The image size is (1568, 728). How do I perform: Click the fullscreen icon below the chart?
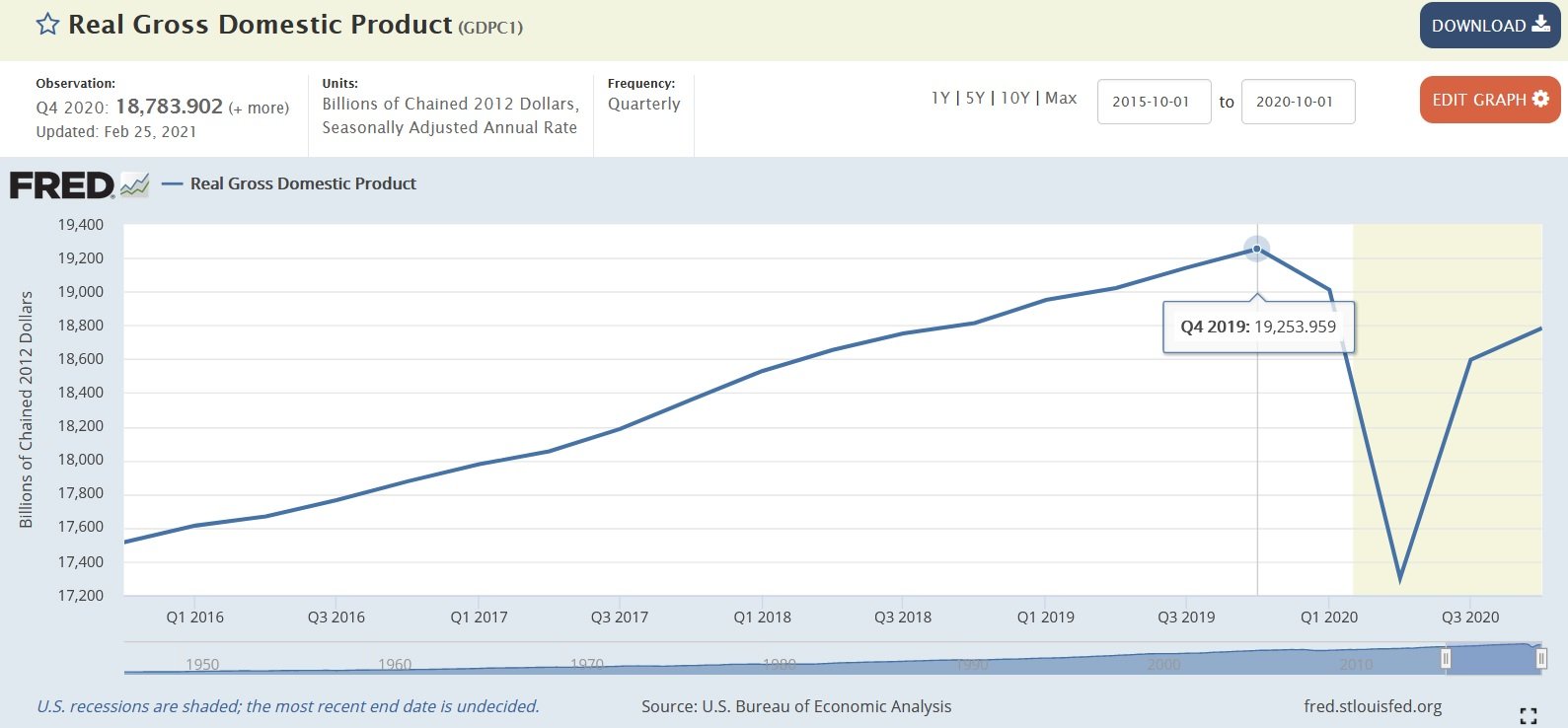click(1528, 715)
